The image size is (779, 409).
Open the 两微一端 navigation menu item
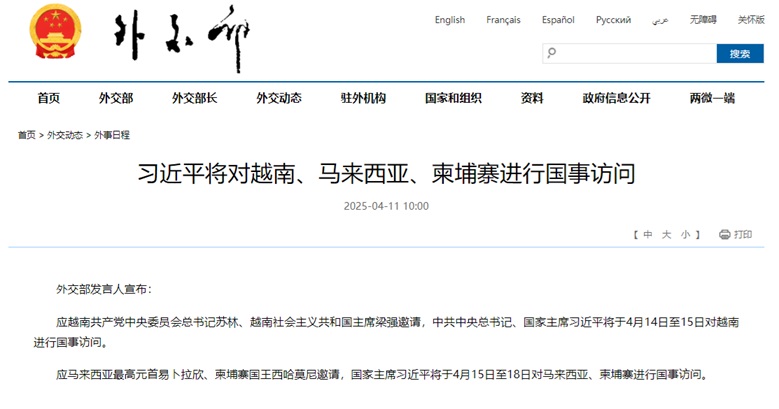click(x=712, y=98)
